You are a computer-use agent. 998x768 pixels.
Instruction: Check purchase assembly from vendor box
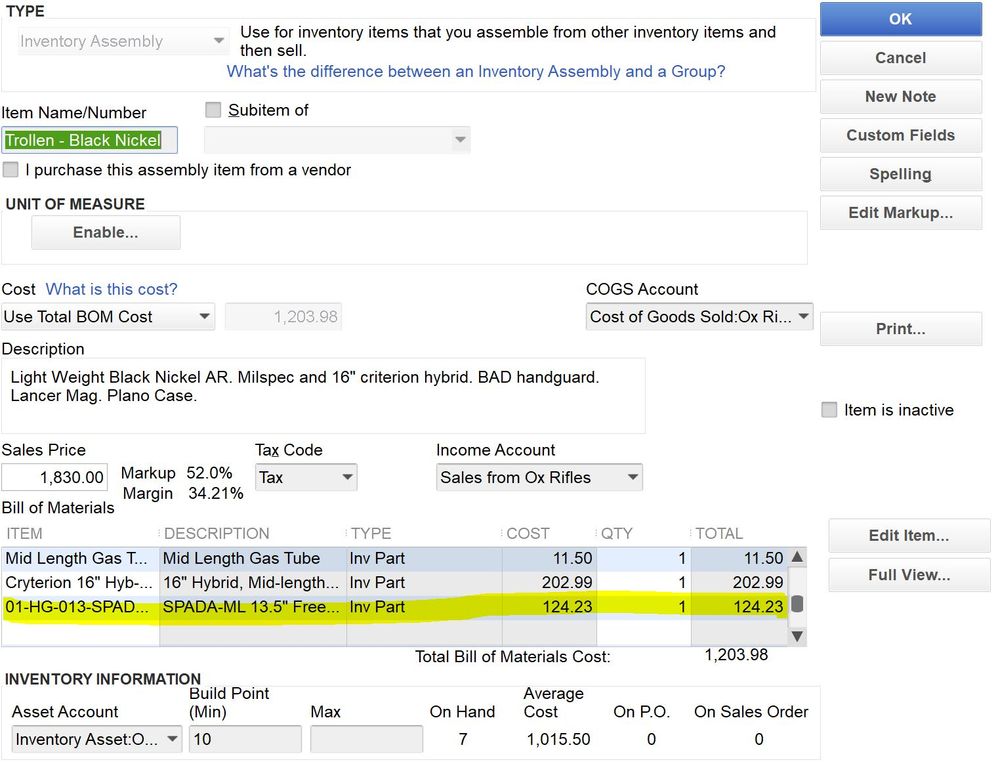pyautogui.click(x=11, y=170)
